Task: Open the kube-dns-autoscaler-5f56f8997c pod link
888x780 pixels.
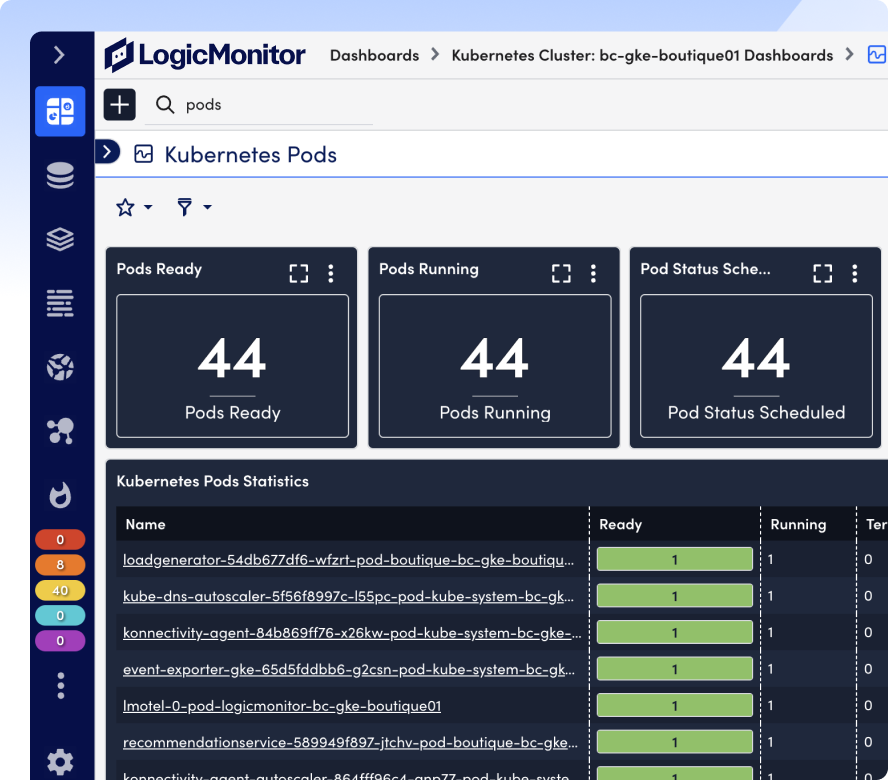Action: click(x=348, y=596)
